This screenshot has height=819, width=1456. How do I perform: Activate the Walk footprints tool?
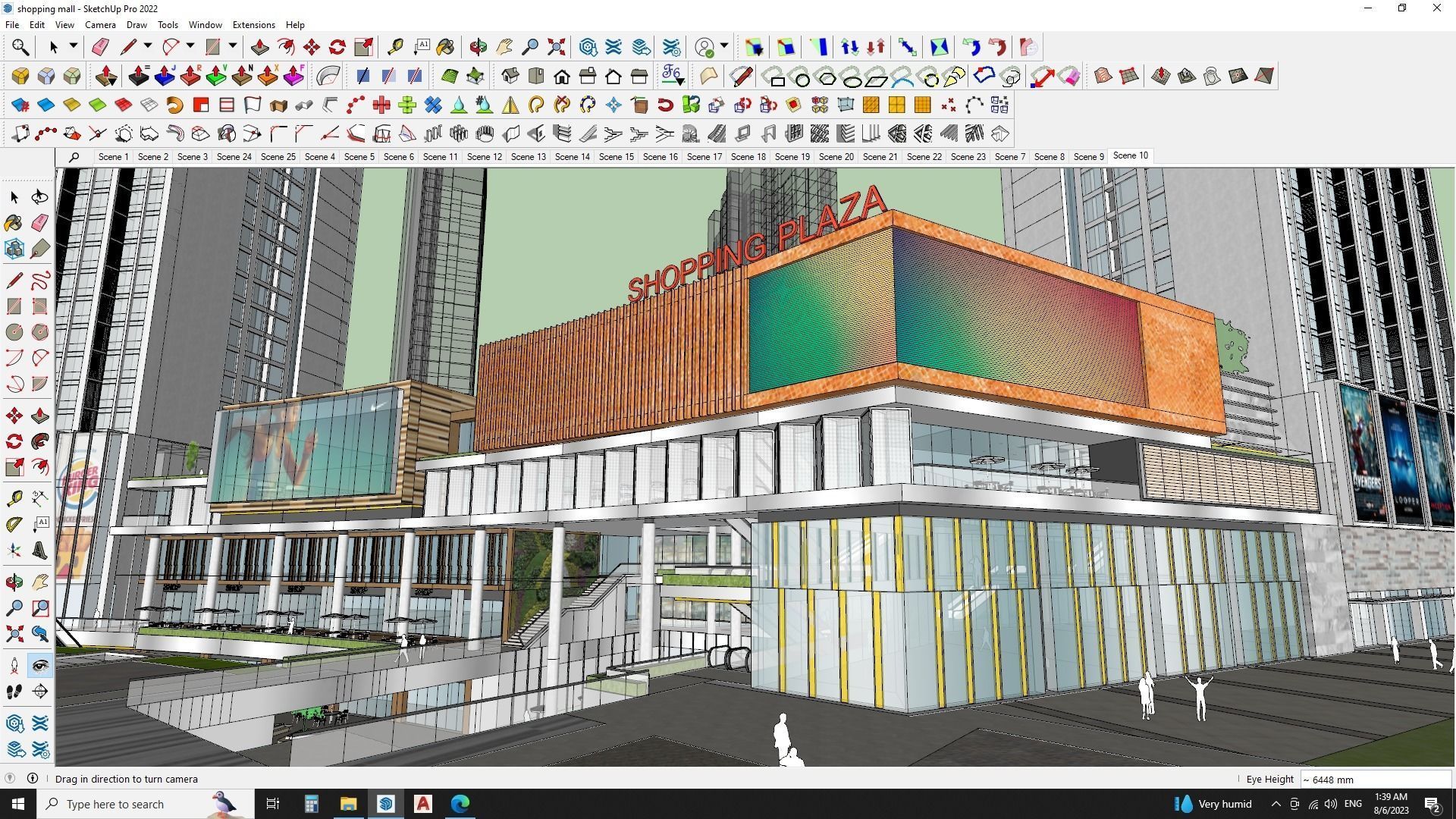(x=14, y=692)
